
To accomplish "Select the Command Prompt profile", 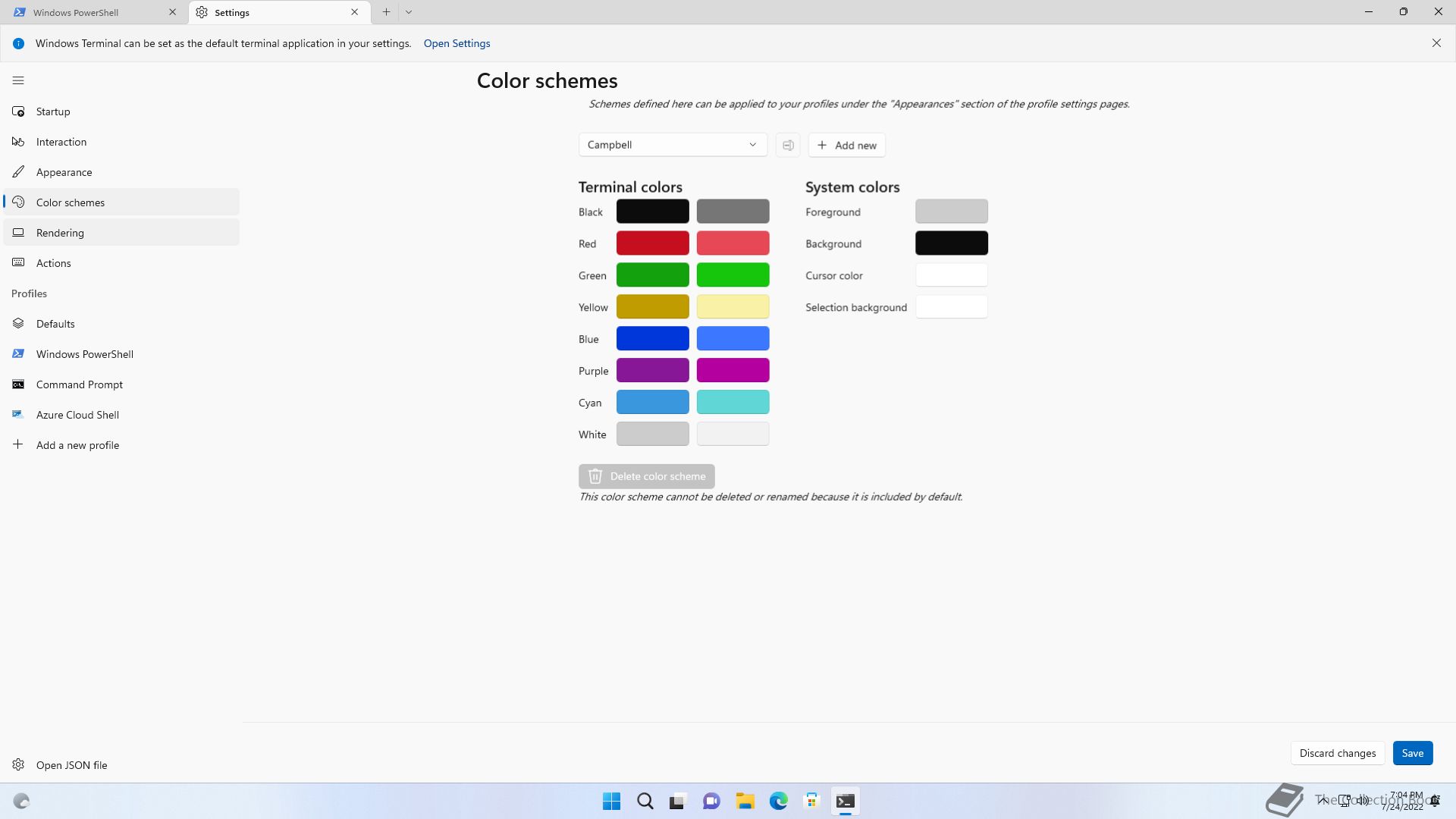I will pyautogui.click(x=121, y=384).
